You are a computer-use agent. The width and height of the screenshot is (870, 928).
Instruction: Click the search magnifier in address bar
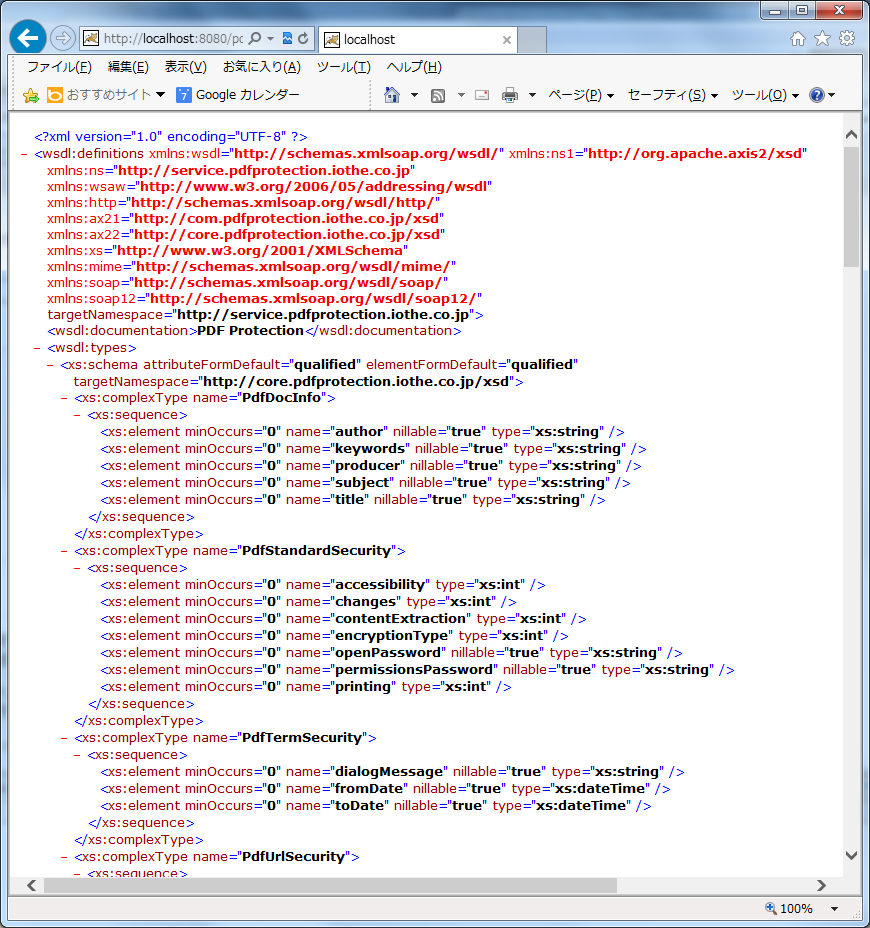[254, 38]
